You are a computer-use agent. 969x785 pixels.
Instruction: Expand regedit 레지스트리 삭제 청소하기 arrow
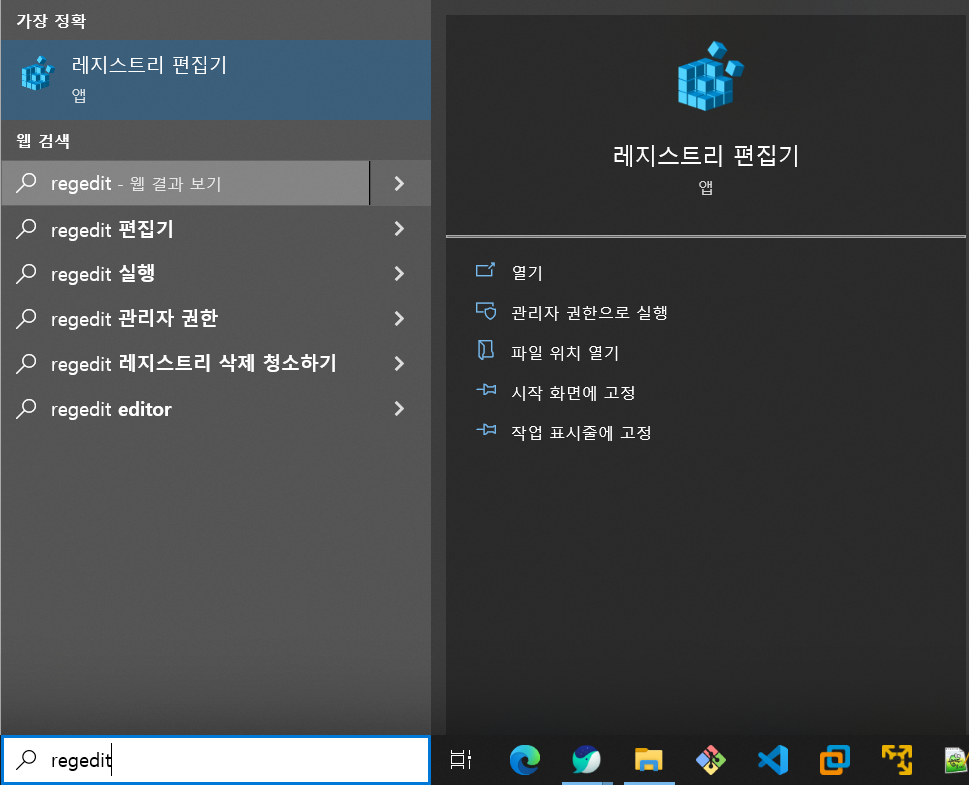click(399, 363)
